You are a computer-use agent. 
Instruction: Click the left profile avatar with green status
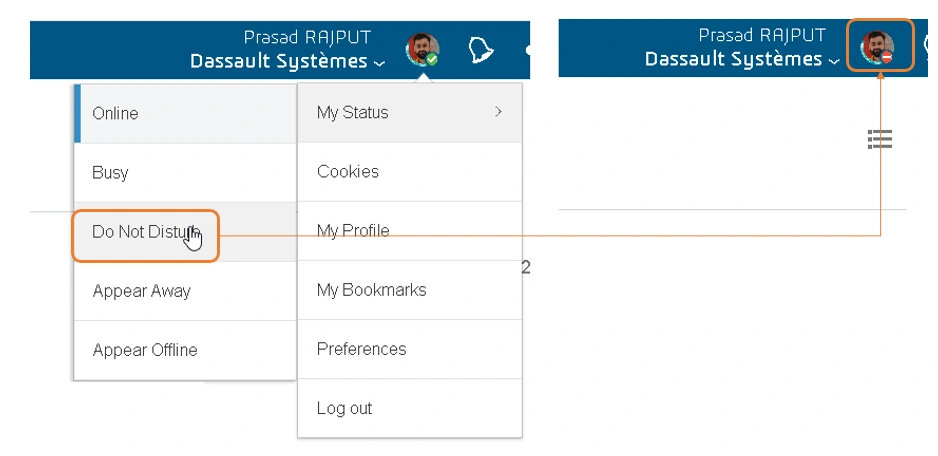(422, 49)
